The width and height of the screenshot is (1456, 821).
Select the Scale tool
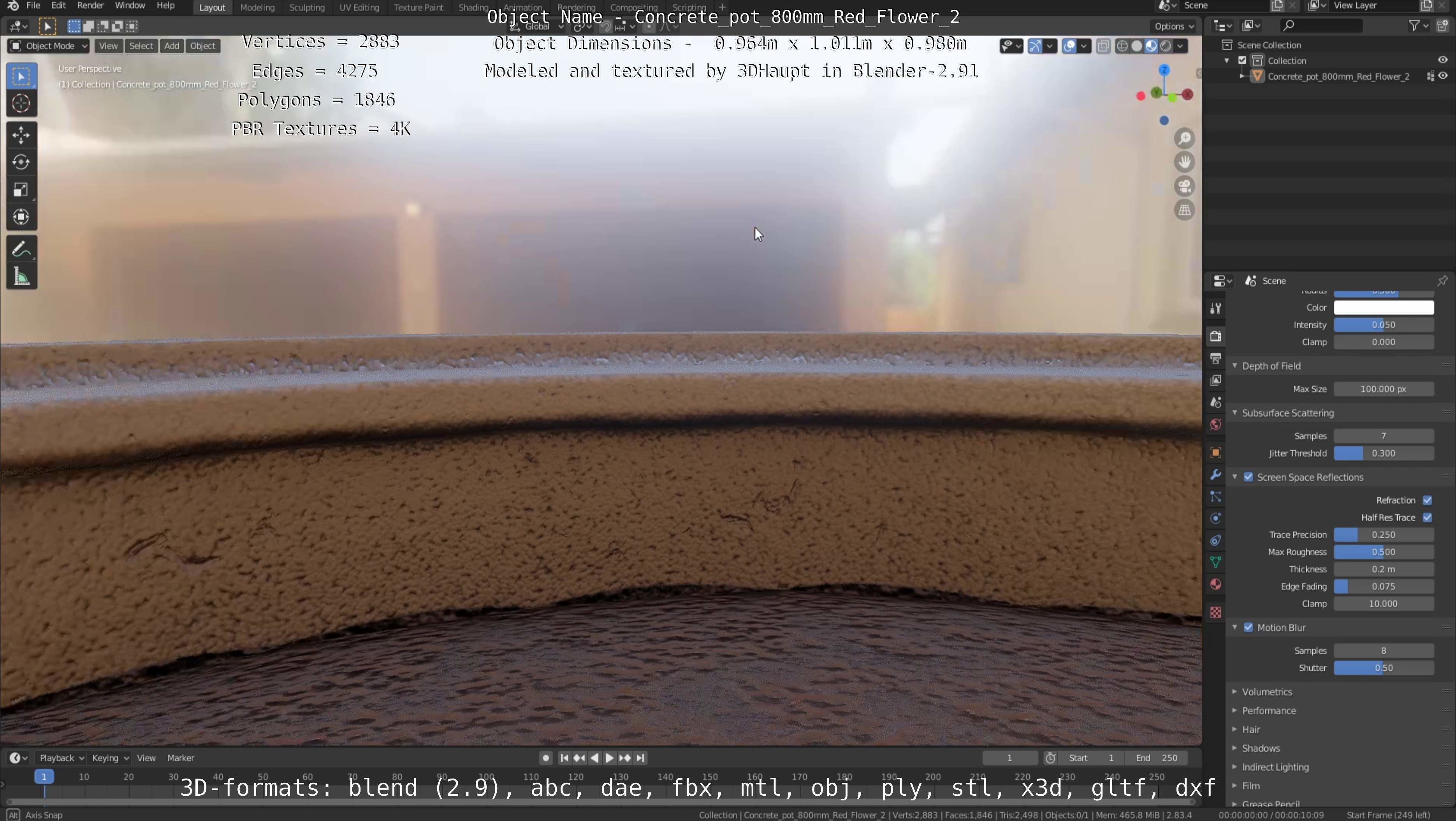point(21,190)
